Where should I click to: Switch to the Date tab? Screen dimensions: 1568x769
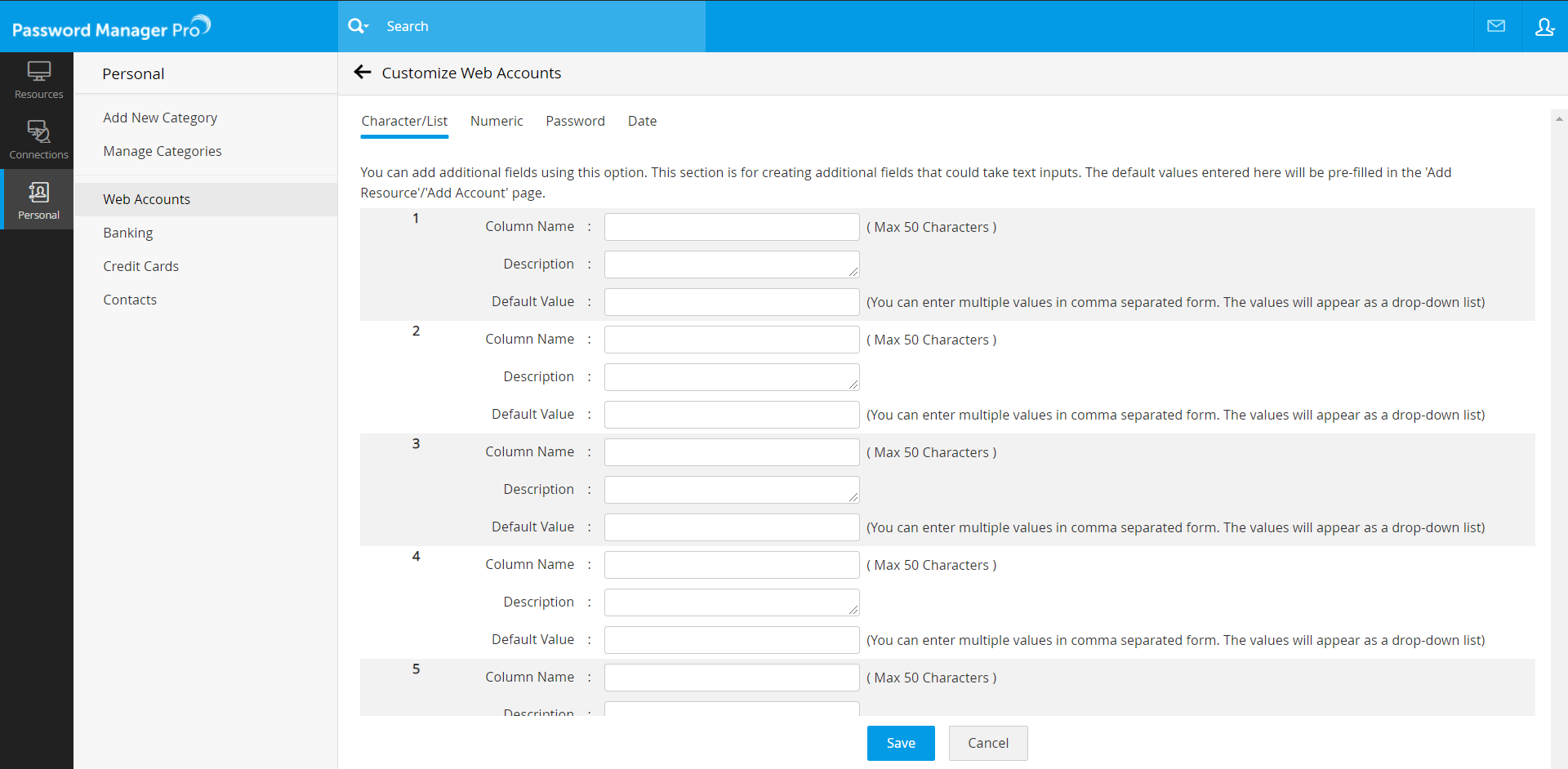tap(642, 121)
